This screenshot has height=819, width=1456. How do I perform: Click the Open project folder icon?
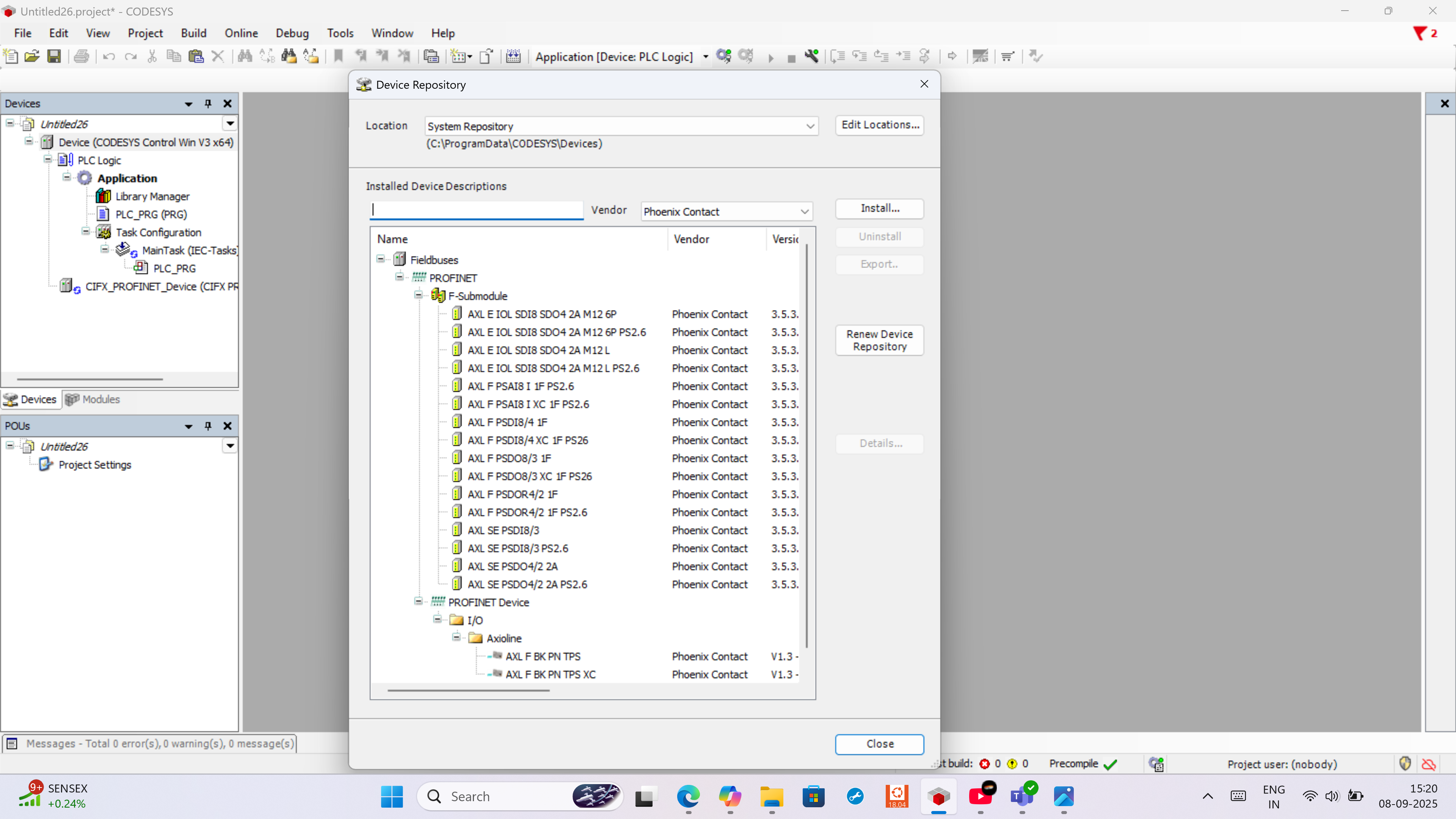tap(32, 56)
